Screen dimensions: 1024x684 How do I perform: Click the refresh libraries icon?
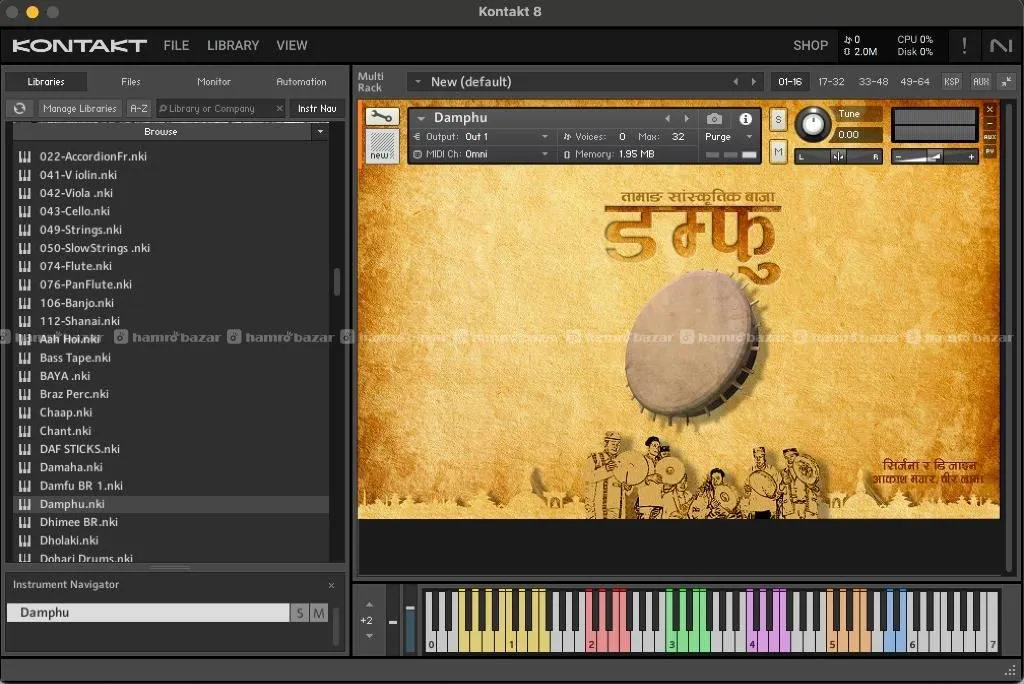(20, 108)
